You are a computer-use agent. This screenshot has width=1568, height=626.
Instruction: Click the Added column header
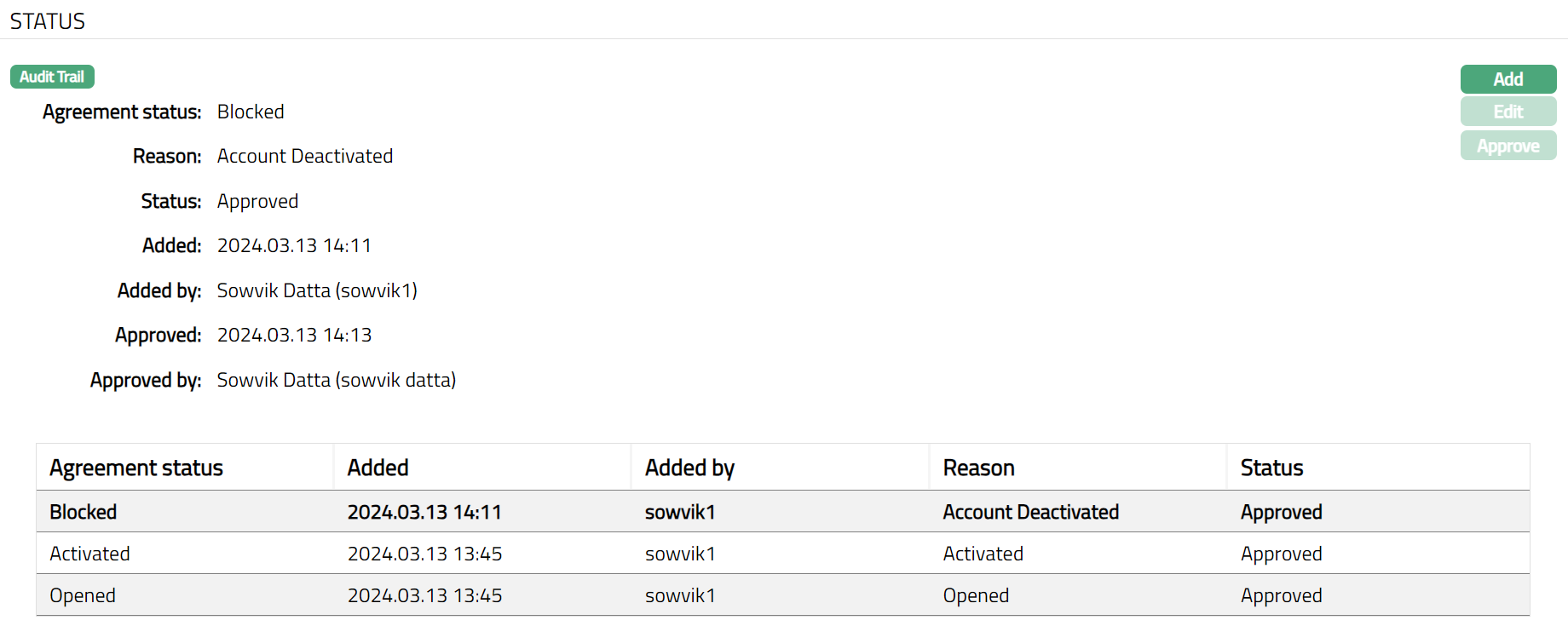click(378, 468)
